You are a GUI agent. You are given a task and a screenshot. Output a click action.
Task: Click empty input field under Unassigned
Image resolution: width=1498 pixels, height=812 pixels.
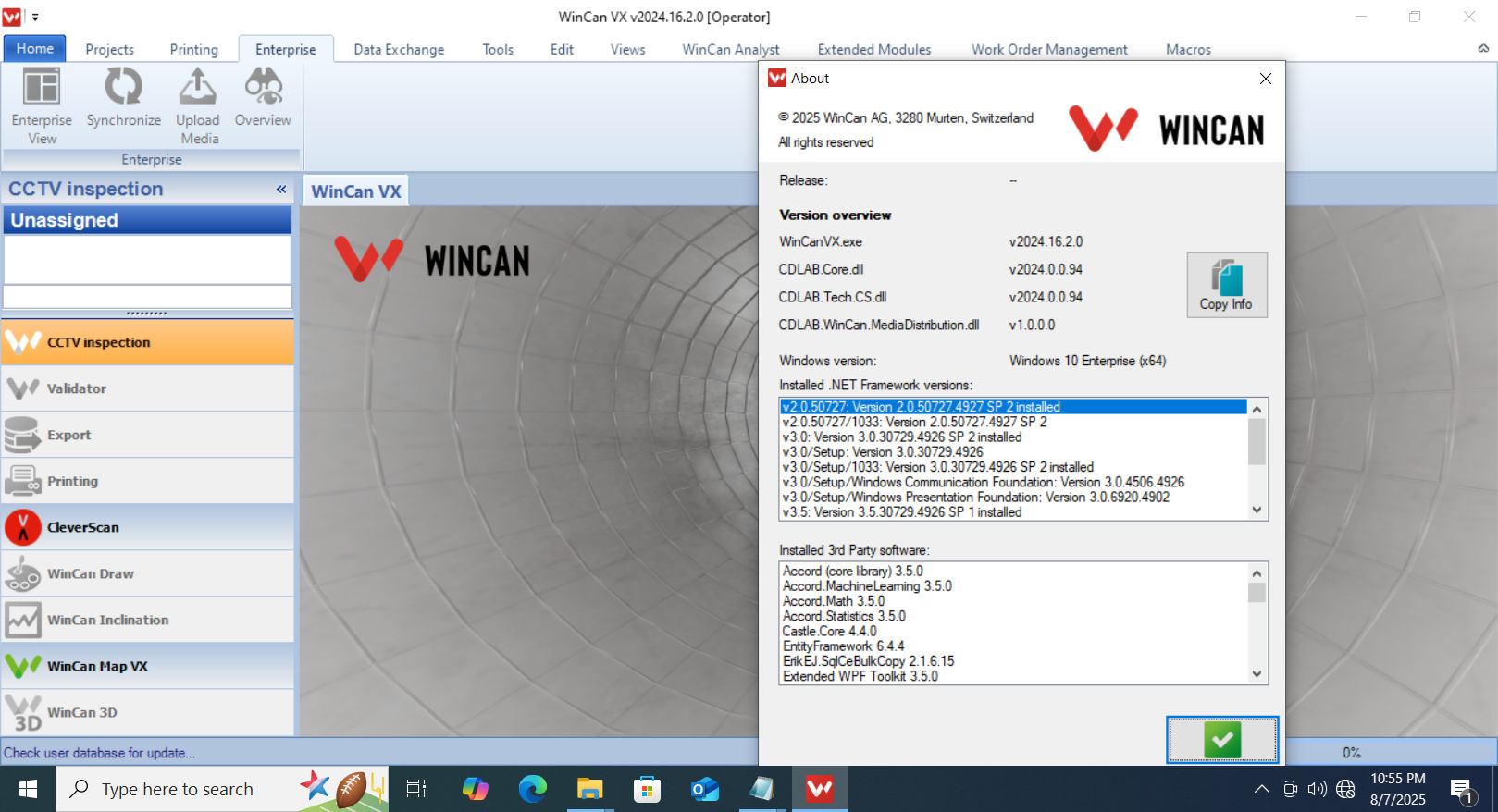147,297
